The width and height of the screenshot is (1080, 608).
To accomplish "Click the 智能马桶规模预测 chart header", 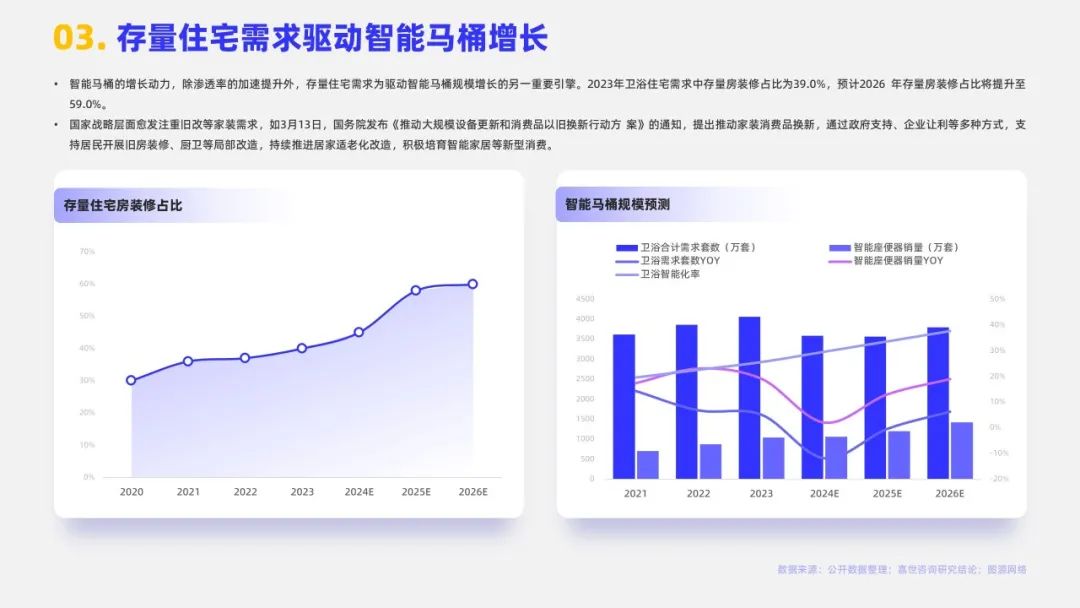I will click(x=617, y=205).
